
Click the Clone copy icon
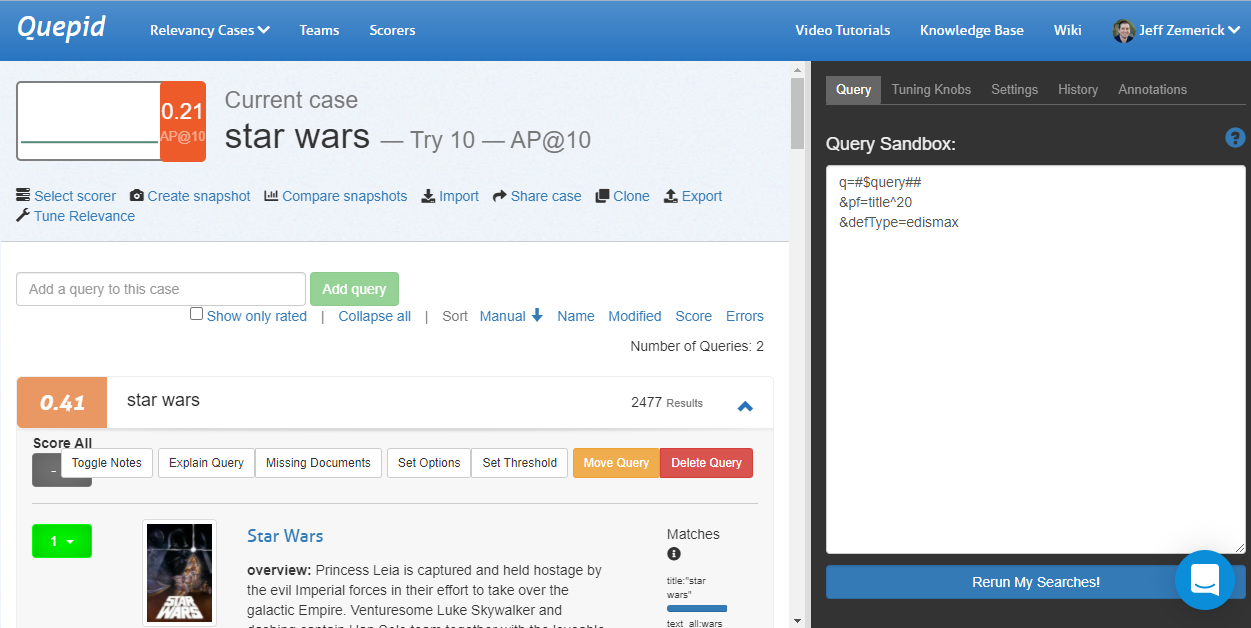click(x=602, y=196)
